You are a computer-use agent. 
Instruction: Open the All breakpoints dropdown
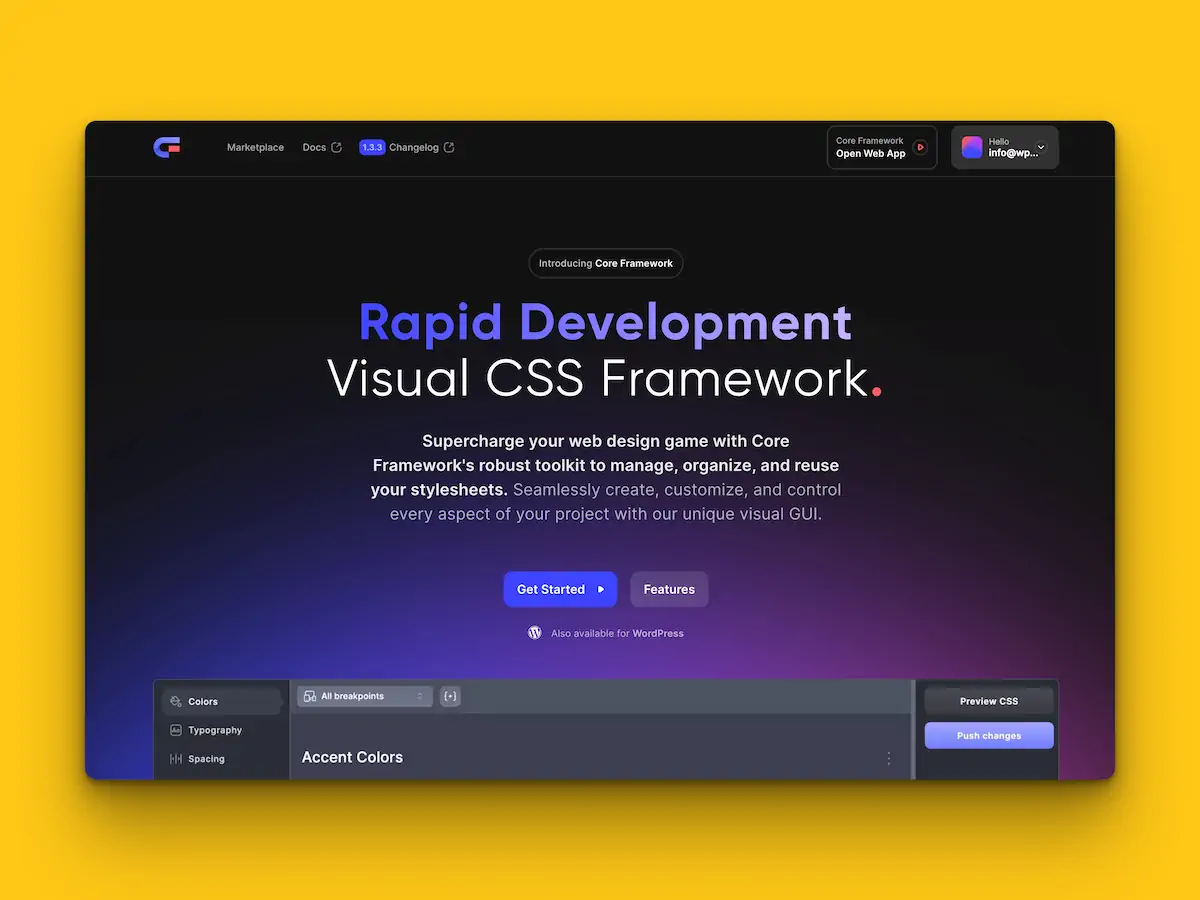tap(363, 696)
